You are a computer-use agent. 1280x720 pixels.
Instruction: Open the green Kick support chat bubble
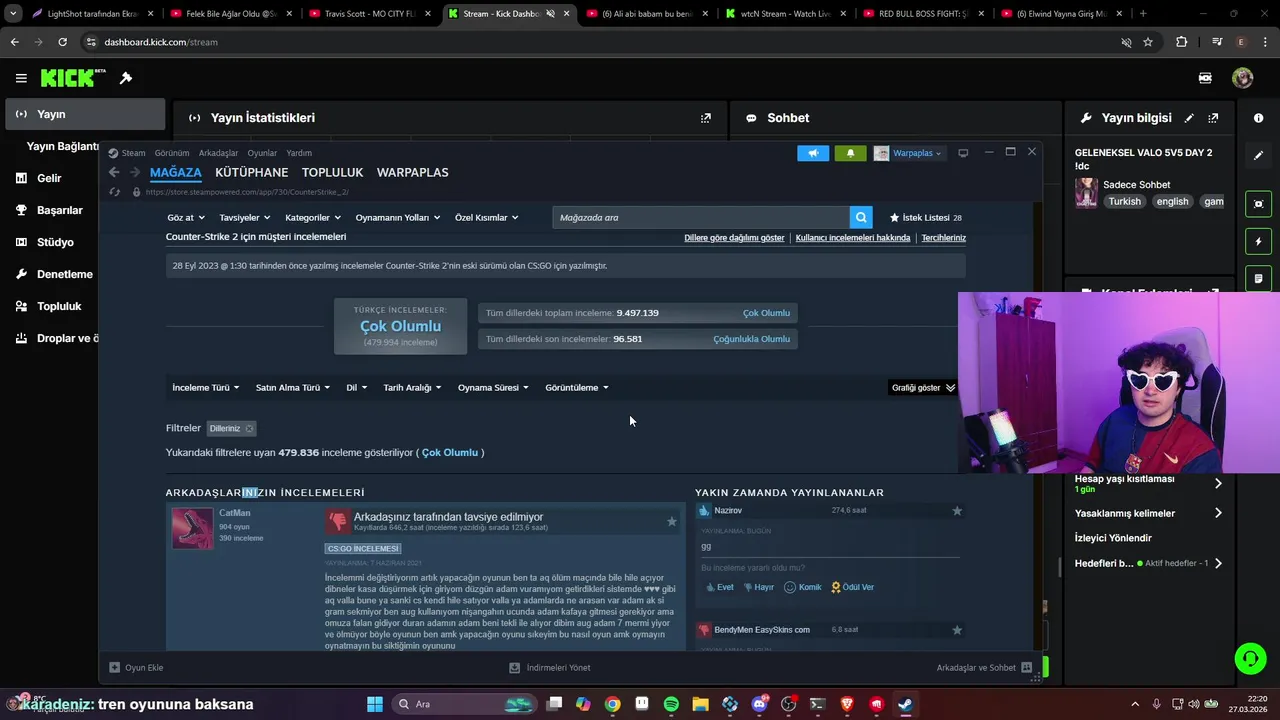point(1250,658)
